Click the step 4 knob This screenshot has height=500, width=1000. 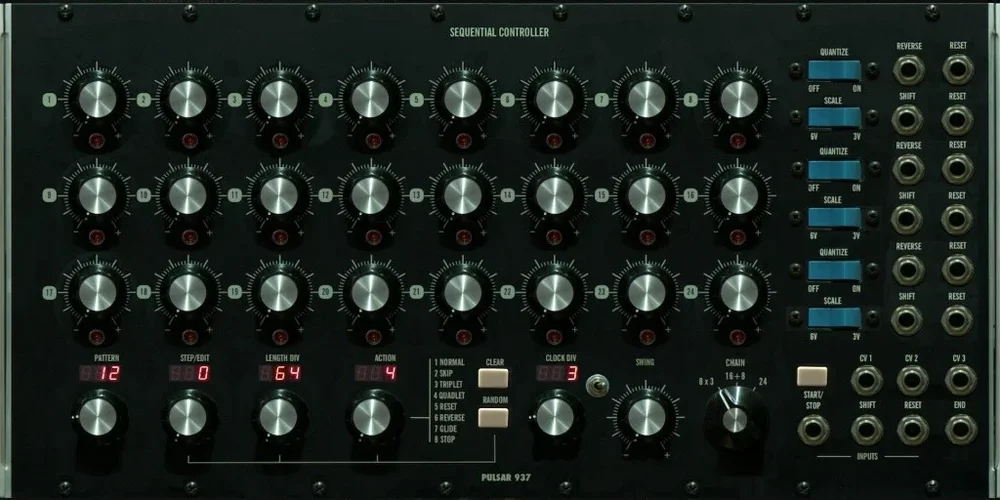(371, 99)
